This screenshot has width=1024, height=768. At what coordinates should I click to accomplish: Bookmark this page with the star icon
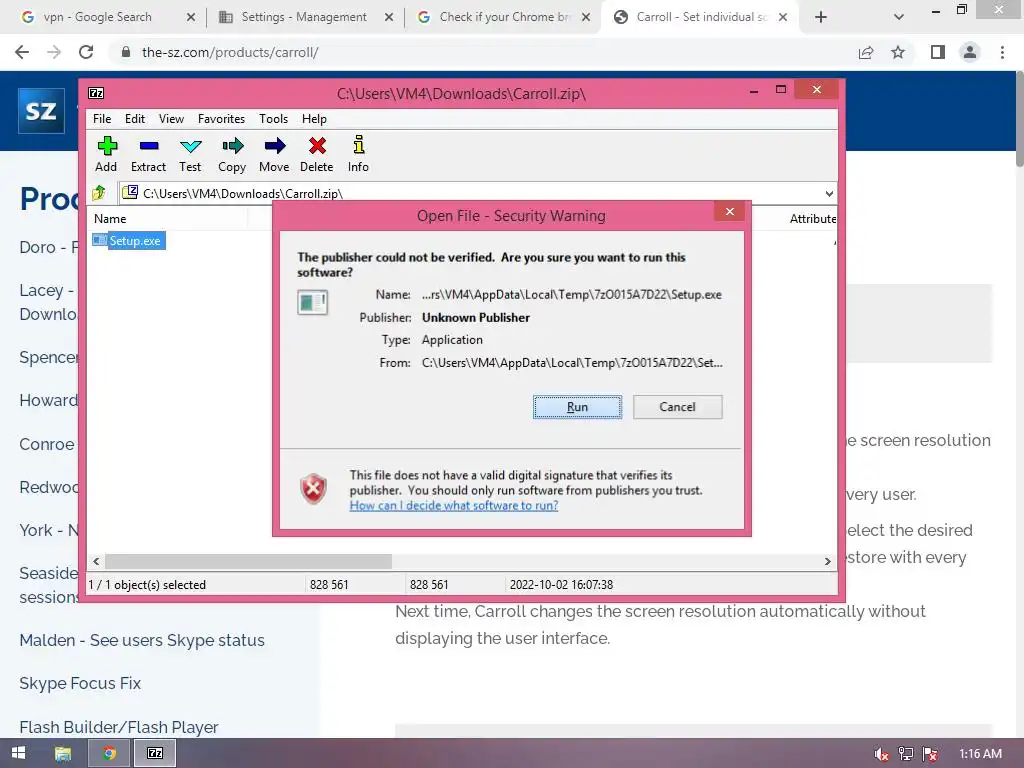click(898, 52)
